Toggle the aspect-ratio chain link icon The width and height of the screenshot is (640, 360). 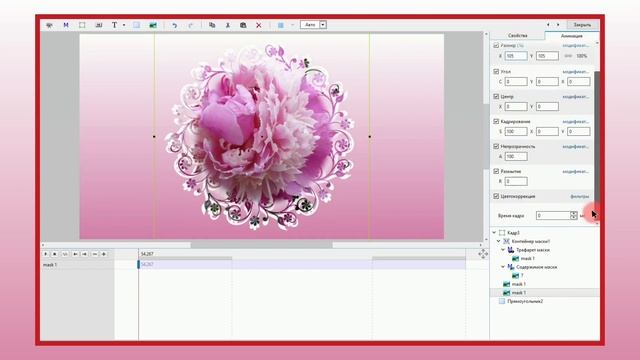coord(568,56)
